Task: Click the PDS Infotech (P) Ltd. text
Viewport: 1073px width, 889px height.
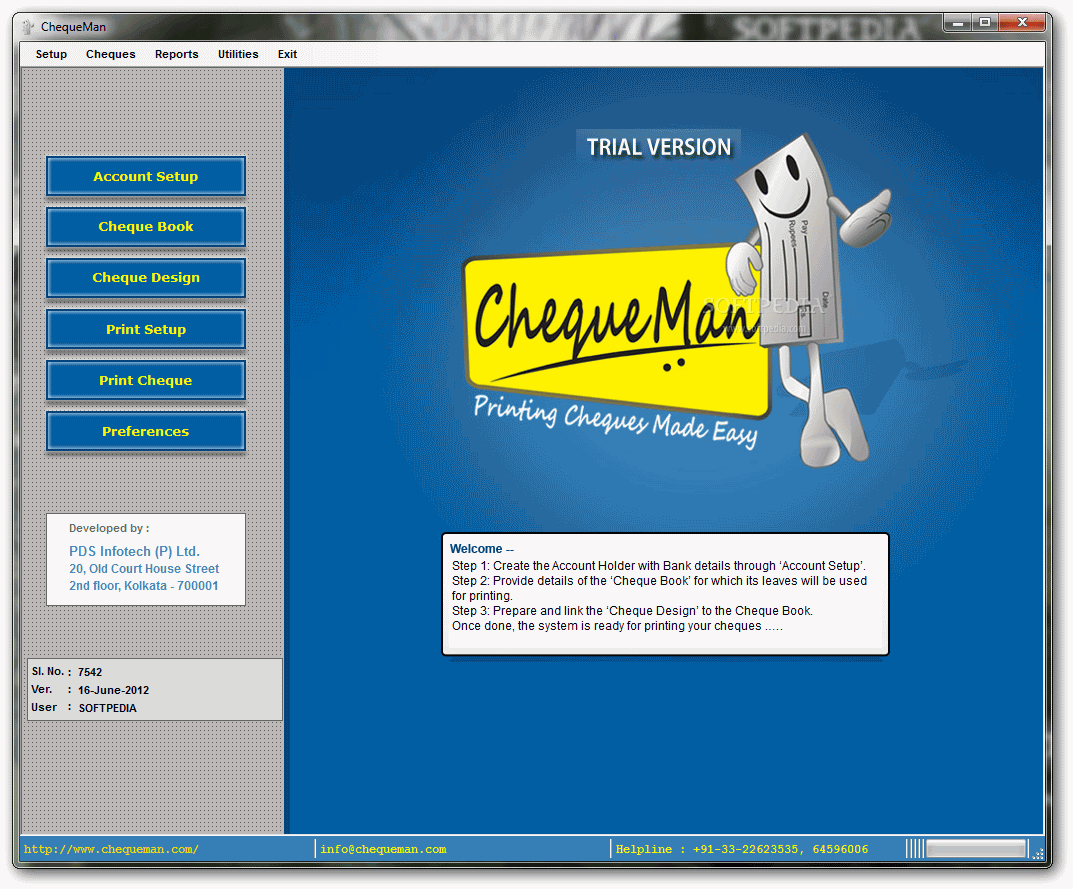Action: [134, 551]
